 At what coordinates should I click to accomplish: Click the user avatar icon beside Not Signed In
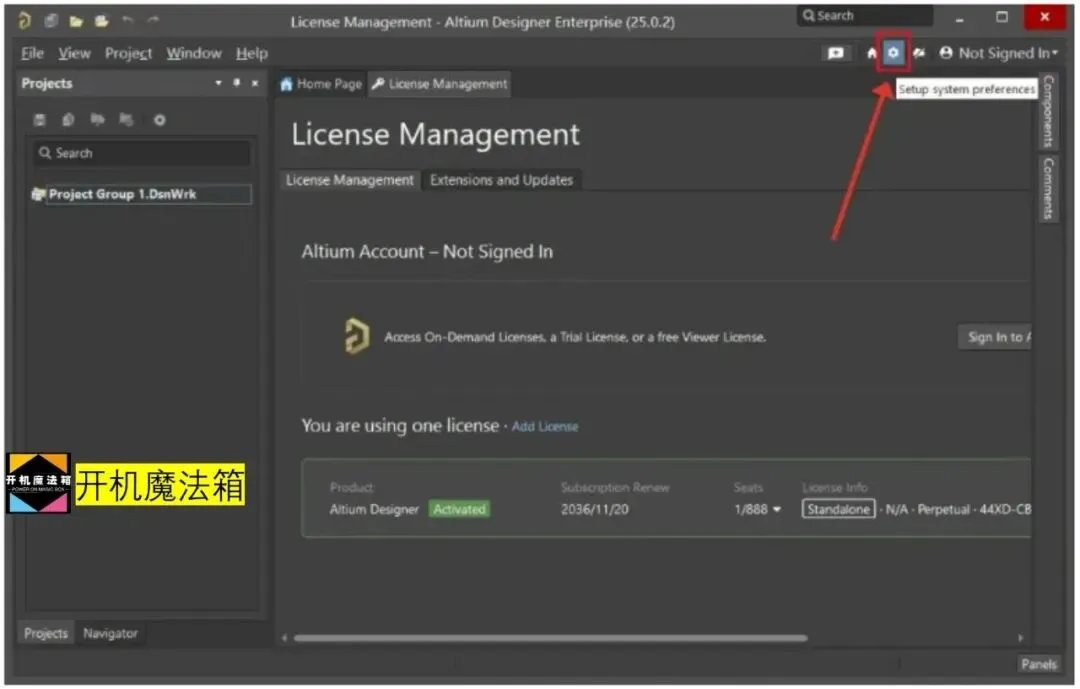tap(946, 52)
